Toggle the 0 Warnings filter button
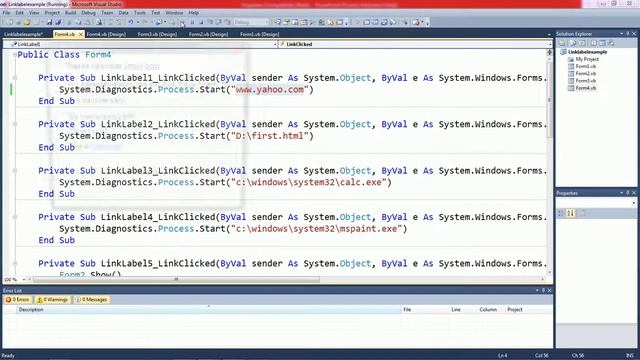Viewport: 640px width, 360px height. click(x=52, y=300)
